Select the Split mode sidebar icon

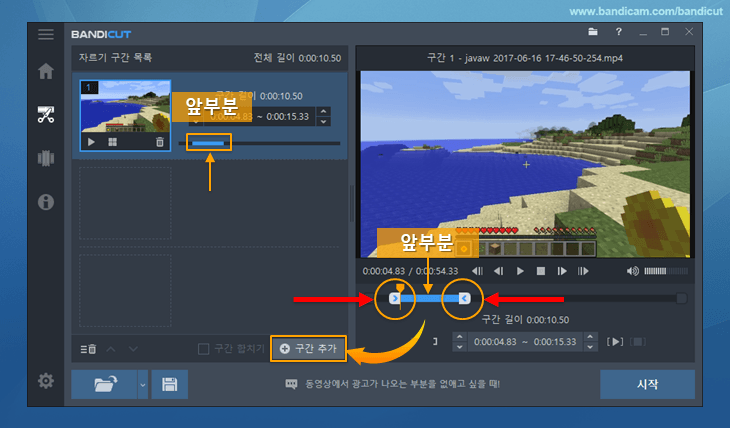(x=46, y=158)
